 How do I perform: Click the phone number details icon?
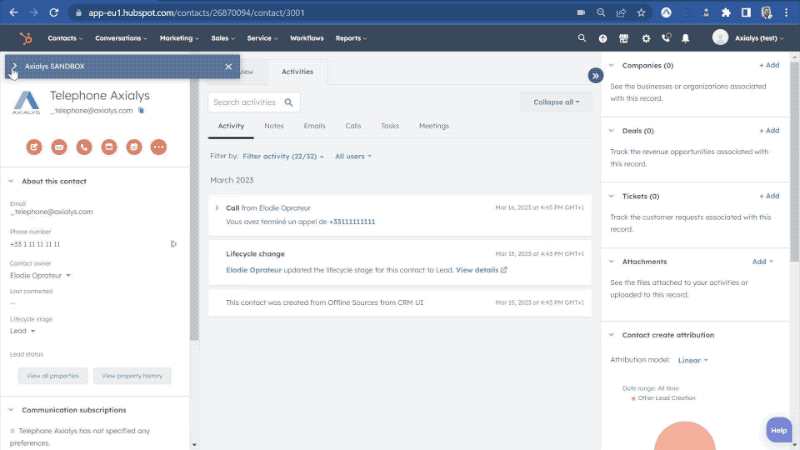pos(173,244)
